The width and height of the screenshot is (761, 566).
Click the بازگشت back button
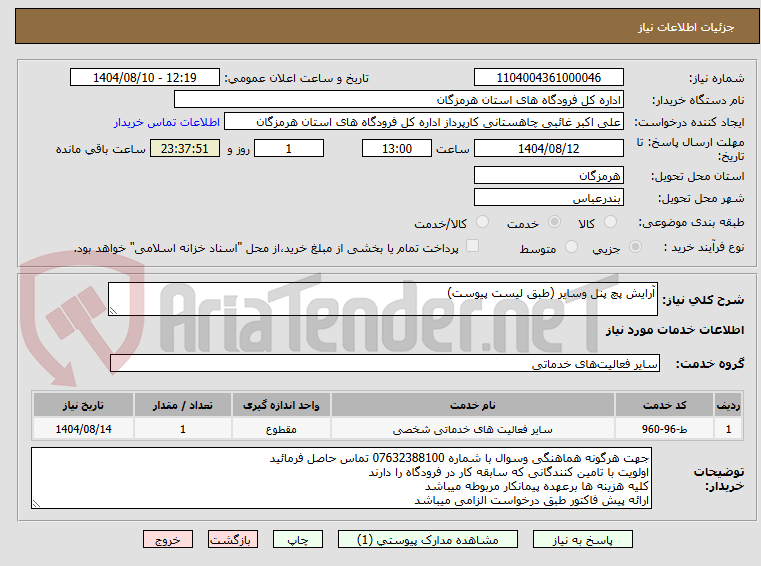[x=232, y=539]
